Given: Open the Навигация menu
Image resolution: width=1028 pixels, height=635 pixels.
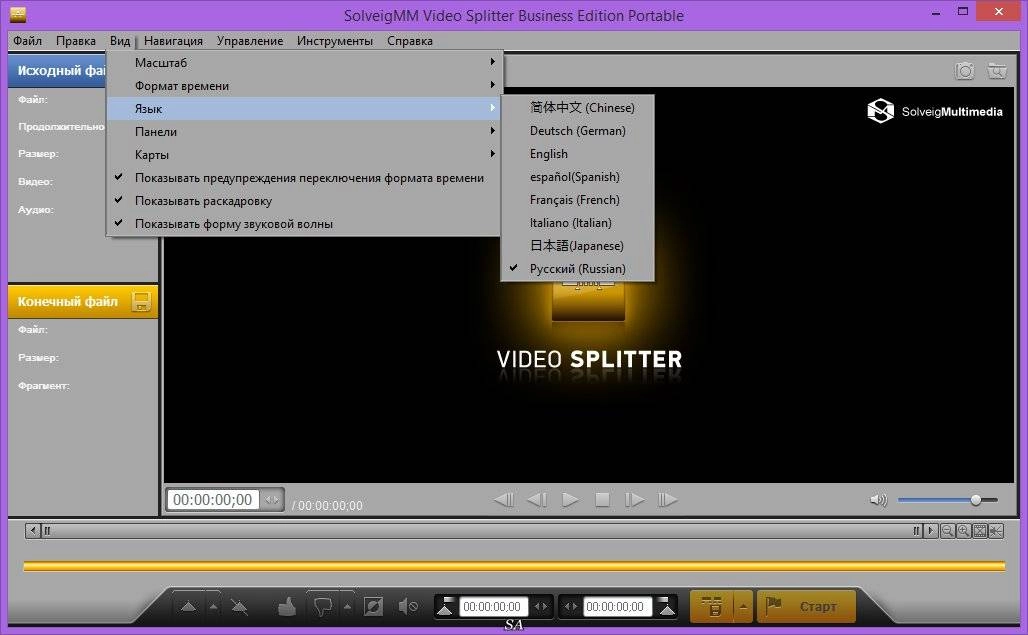Looking at the screenshot, I should [x=173, y=41].
